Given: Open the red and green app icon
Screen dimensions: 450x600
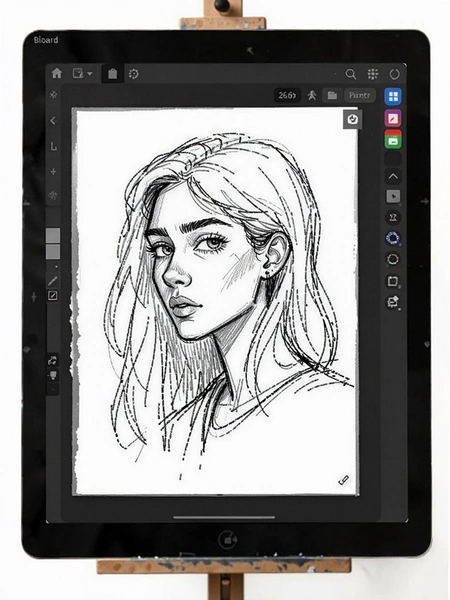Looking at the screenshot, I should (x=393, y=139).
